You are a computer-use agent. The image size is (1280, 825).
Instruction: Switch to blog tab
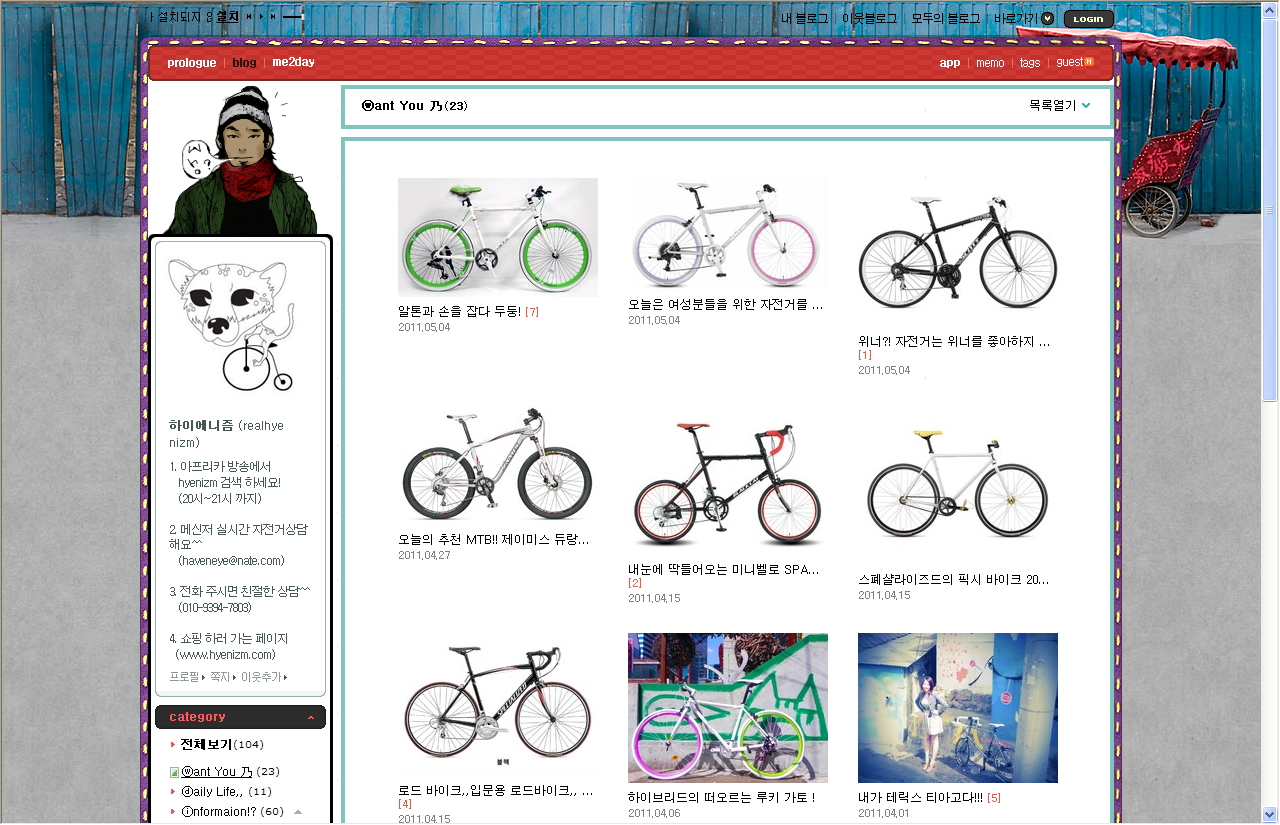click(x=244, y=63)
